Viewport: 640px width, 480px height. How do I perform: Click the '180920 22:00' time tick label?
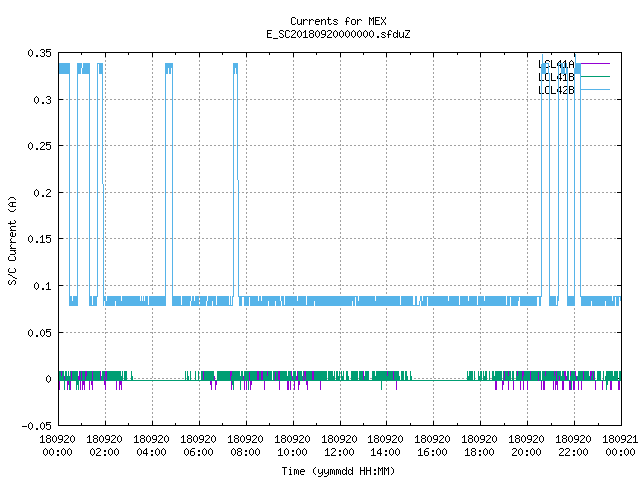[573, 446]
